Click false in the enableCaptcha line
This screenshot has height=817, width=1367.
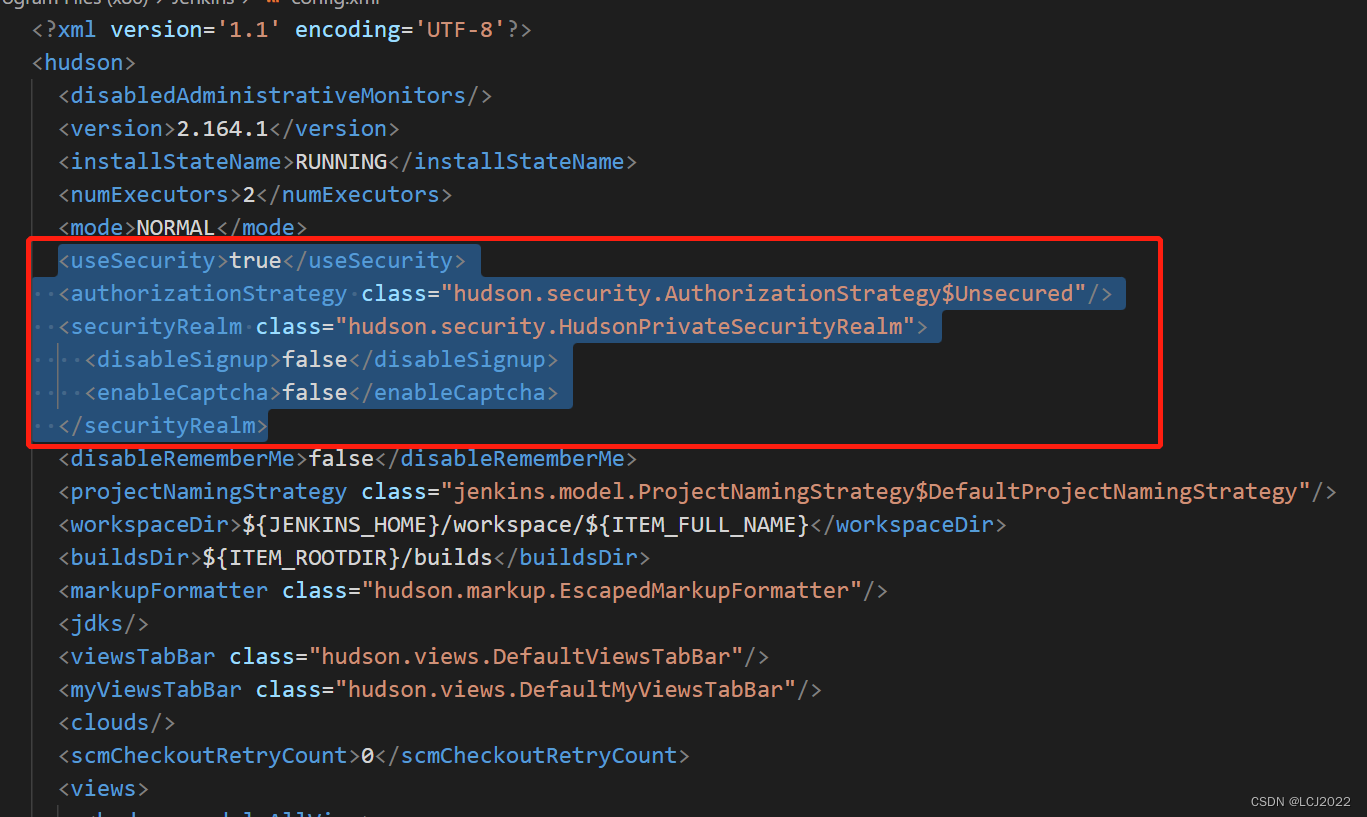315,392
